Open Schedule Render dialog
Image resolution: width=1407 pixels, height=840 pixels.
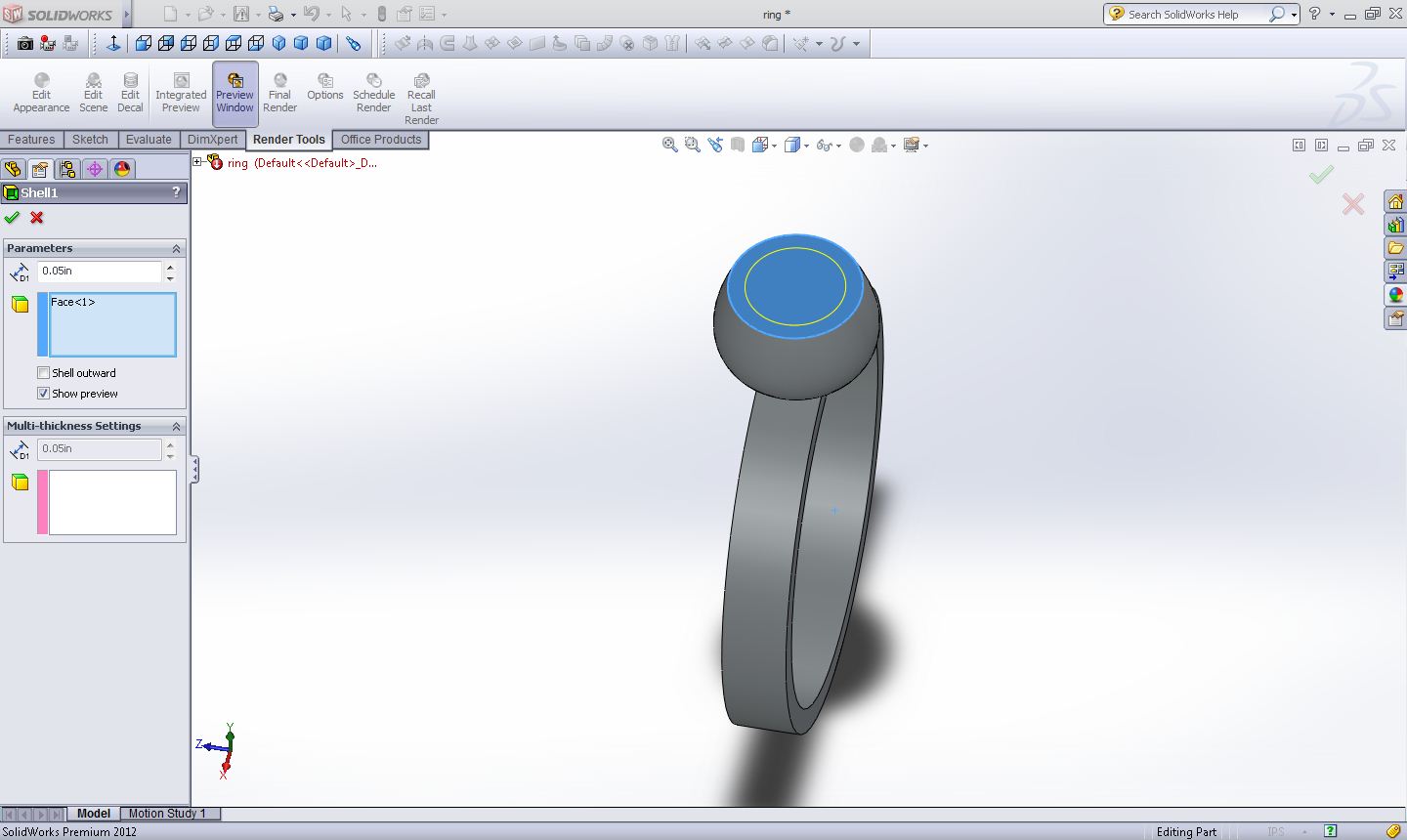tap(373, 93)
